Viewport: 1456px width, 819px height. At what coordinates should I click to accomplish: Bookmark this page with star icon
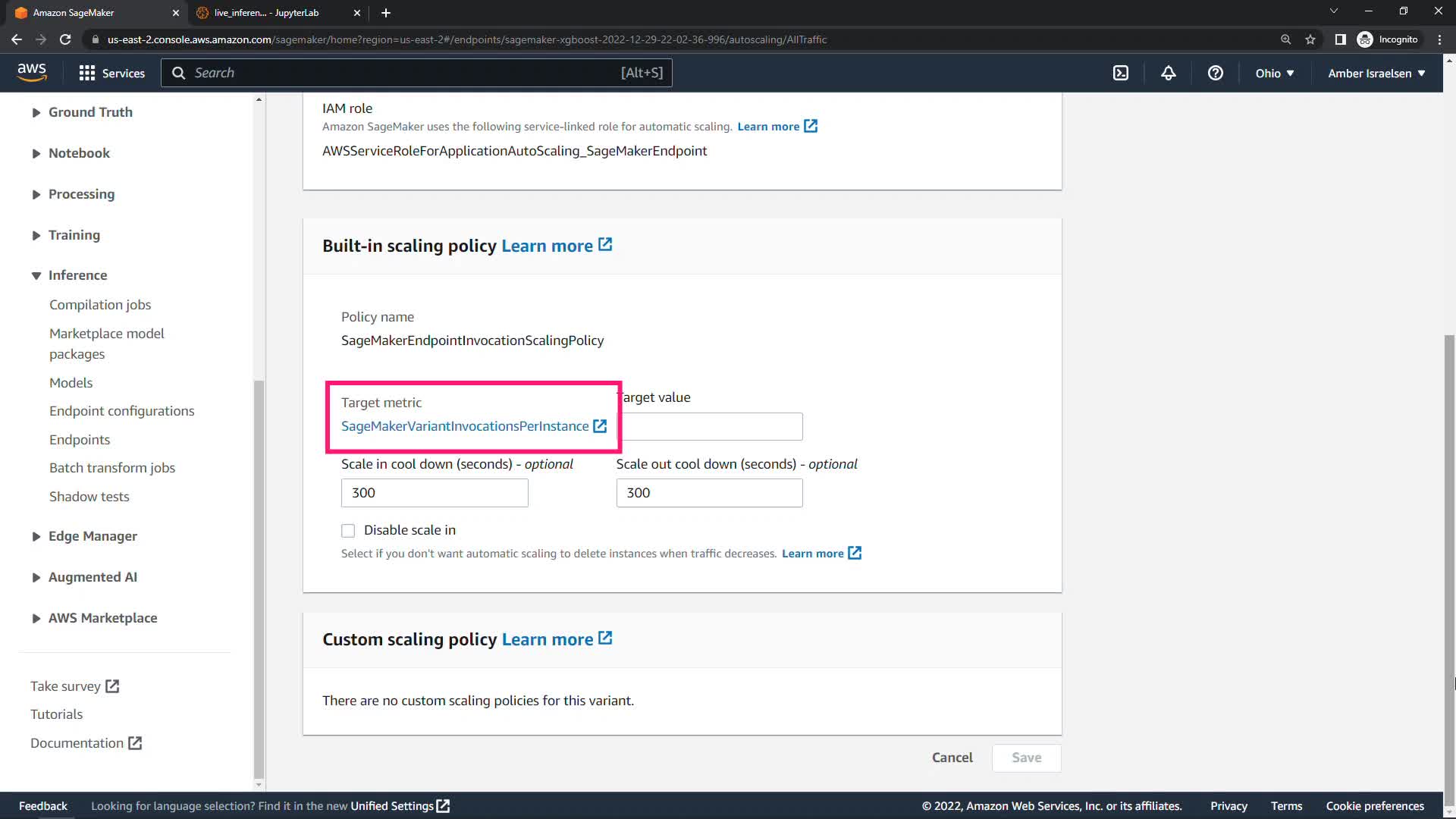pos(1310,39)
